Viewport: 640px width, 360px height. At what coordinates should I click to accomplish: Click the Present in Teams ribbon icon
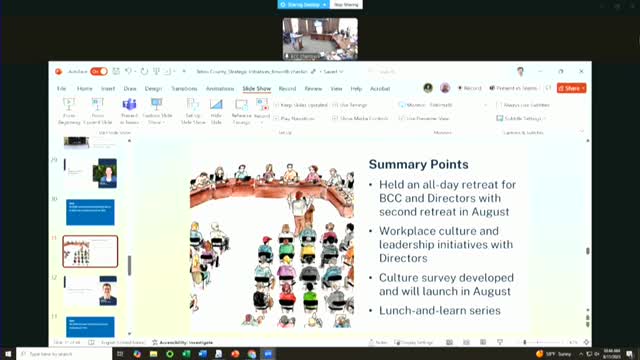click(x=129, y=111)
